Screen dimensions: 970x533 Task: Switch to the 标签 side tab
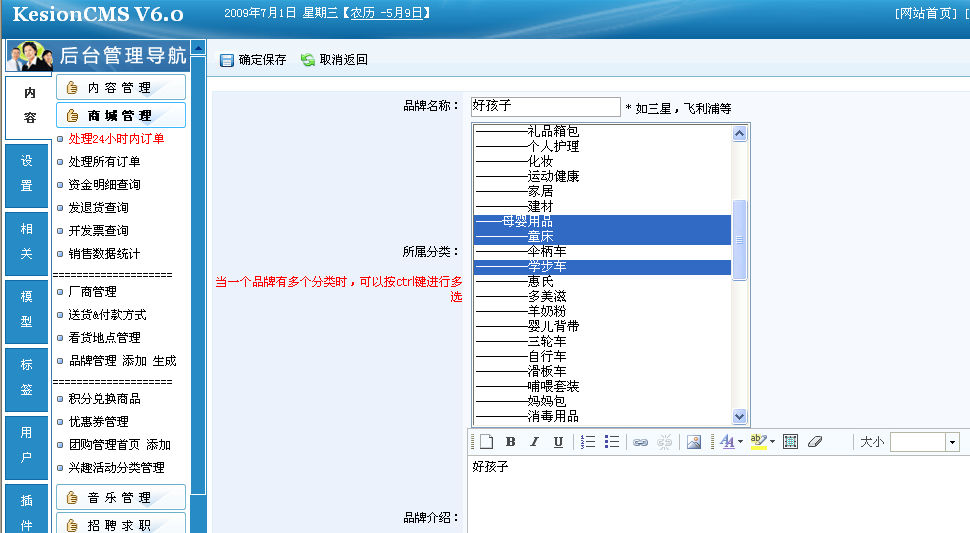pos(27,380)
